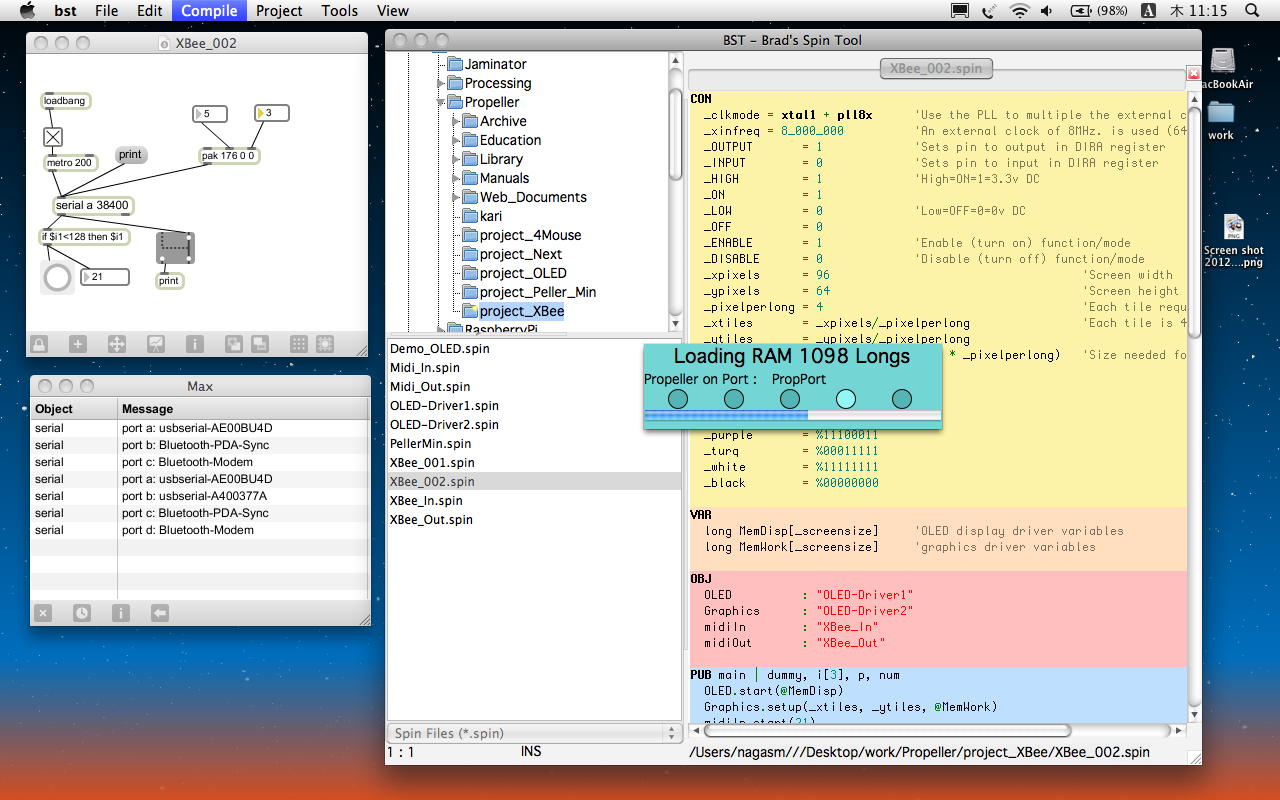Open the Spin Files filter dropdown

pyautogui.click(x=535, y=733)
